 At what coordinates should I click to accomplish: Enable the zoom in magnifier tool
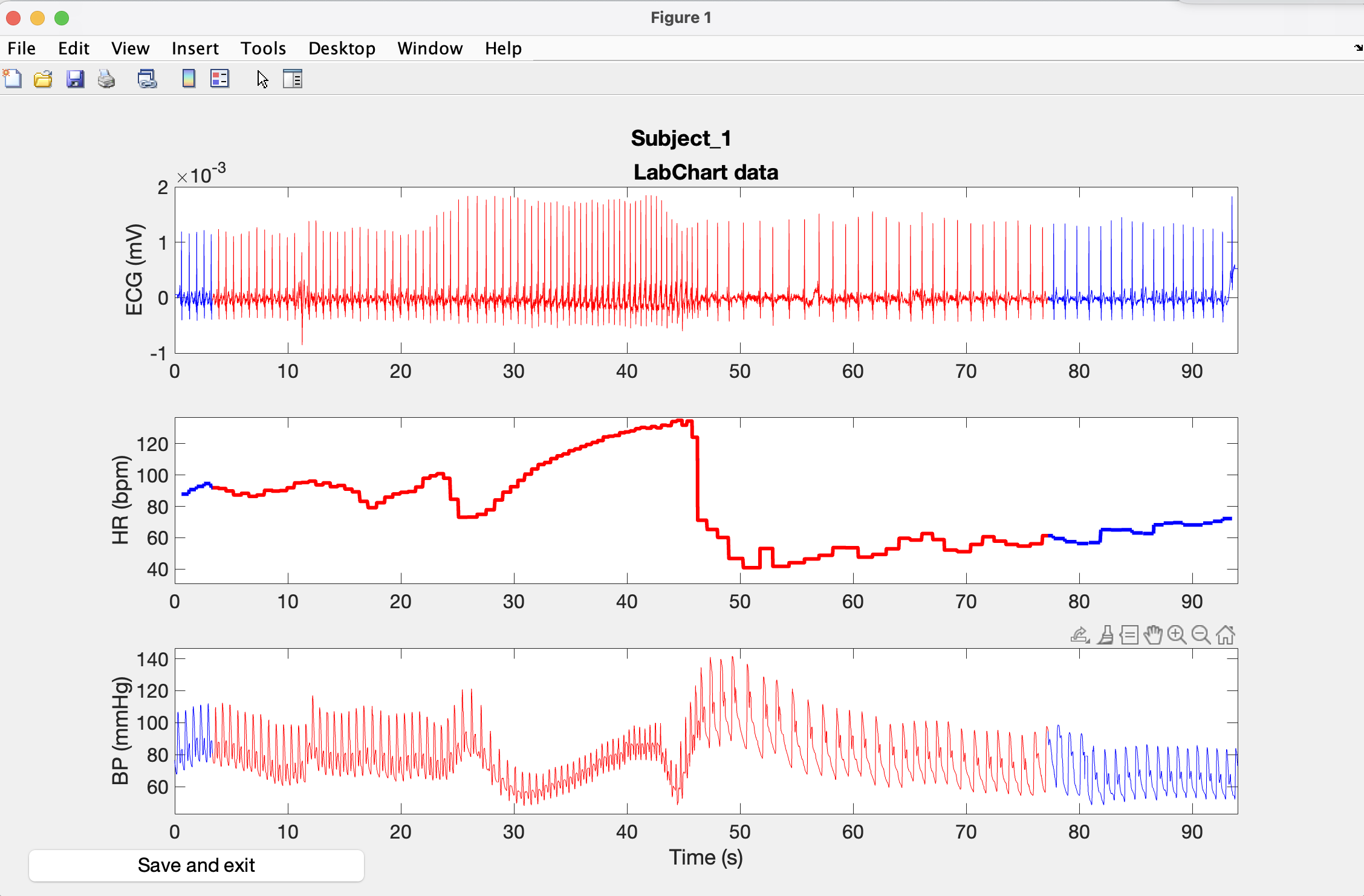[x=1177, y=635]
